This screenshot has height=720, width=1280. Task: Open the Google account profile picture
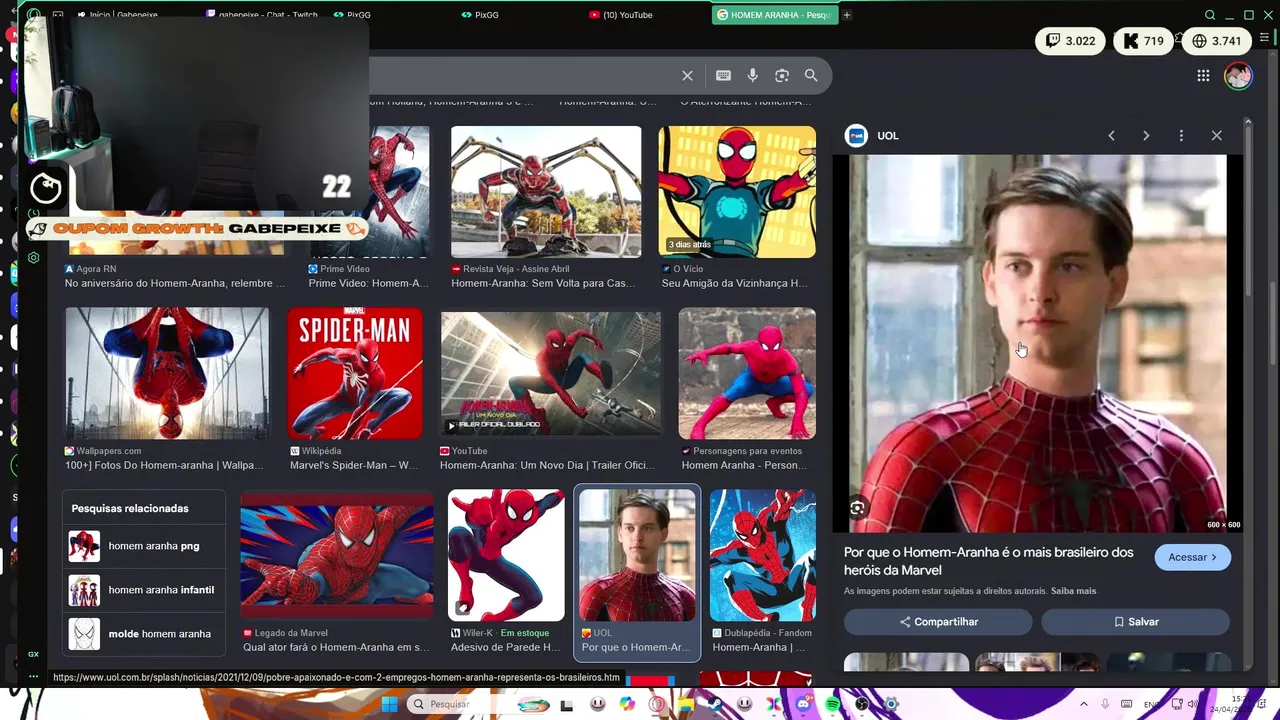[x=1238, y=75]
